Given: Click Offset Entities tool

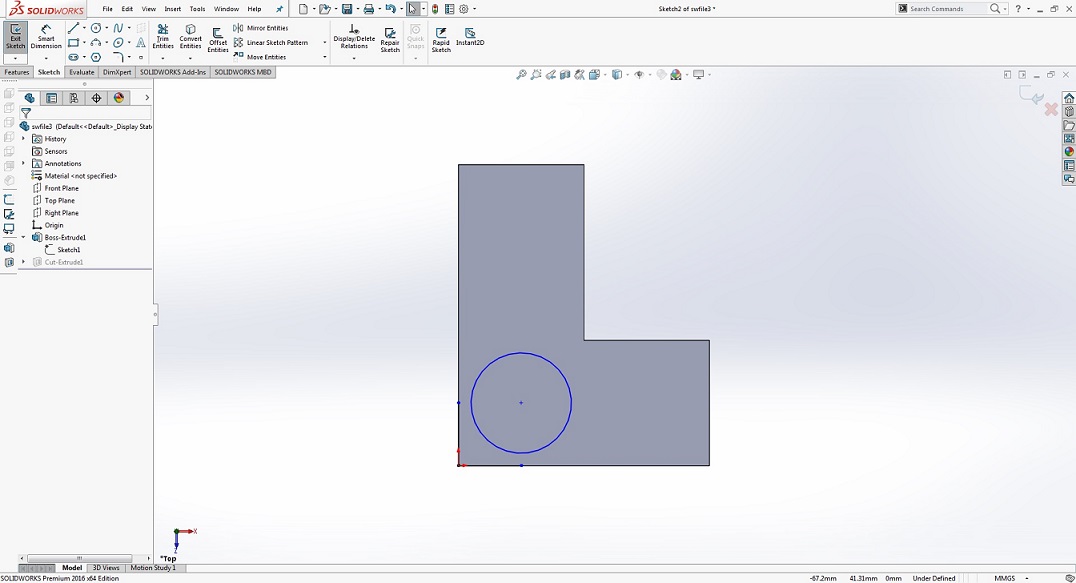Looking at the screenshot, I should (218, 40).
